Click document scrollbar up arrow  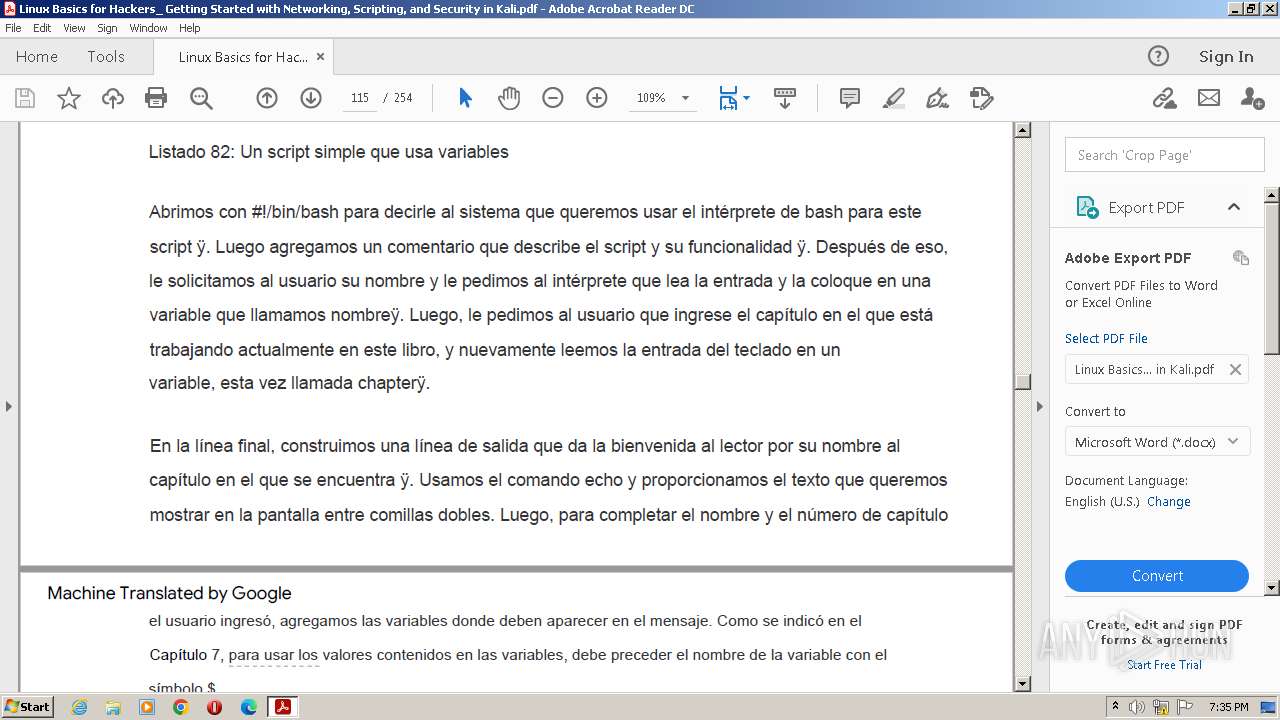tap(1022, 130)
